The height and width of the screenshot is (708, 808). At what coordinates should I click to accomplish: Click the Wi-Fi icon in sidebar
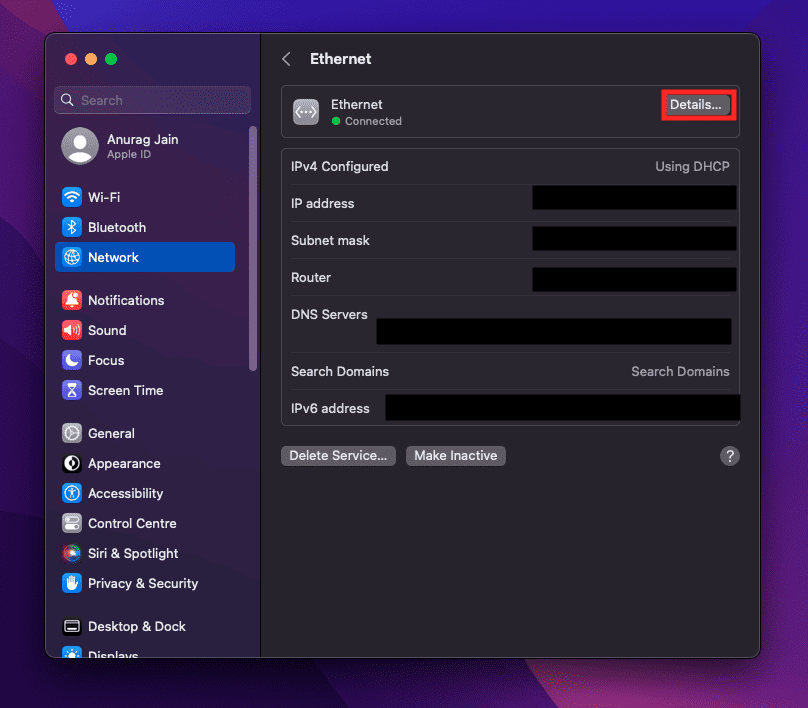pos(72,197)
